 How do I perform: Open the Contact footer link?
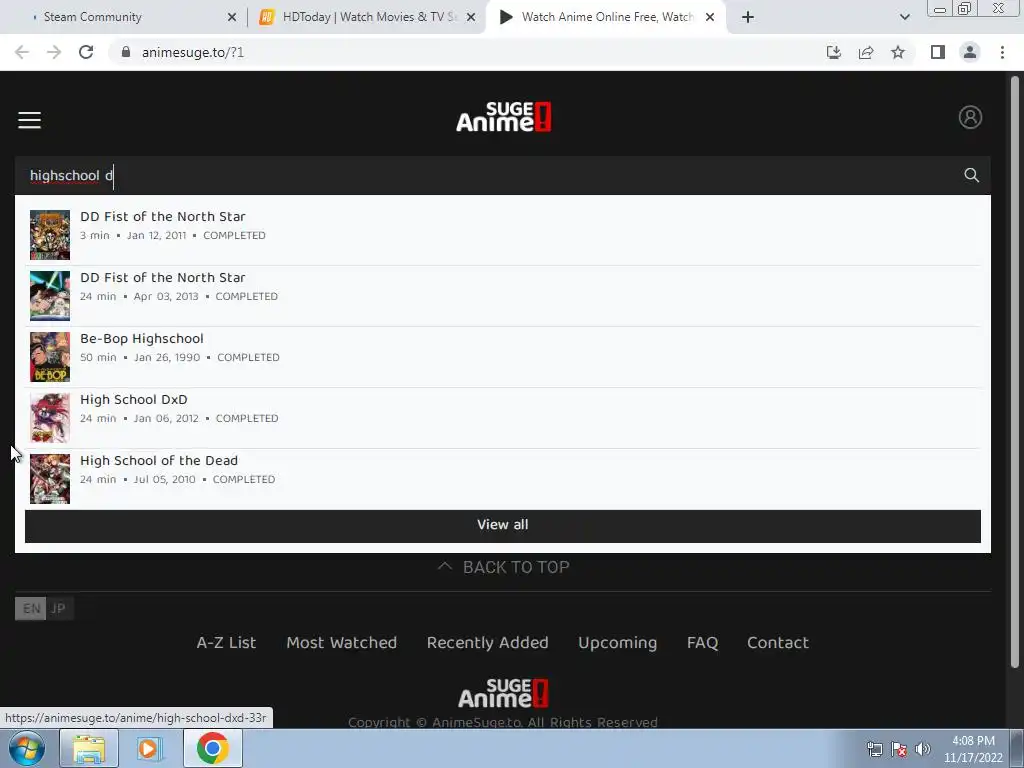(x=778, y=643)
